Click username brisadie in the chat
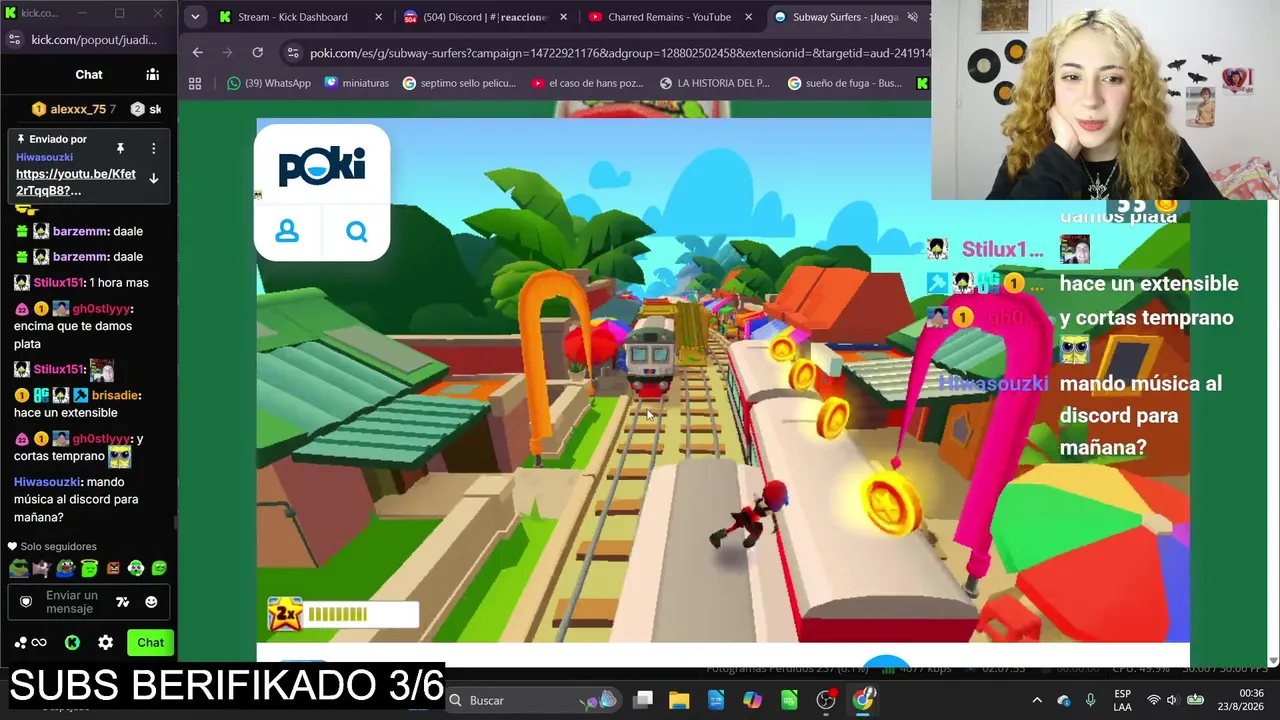The height and width of the screenshot is (720, 1280). pyautogui.click(x=116, y=395)
